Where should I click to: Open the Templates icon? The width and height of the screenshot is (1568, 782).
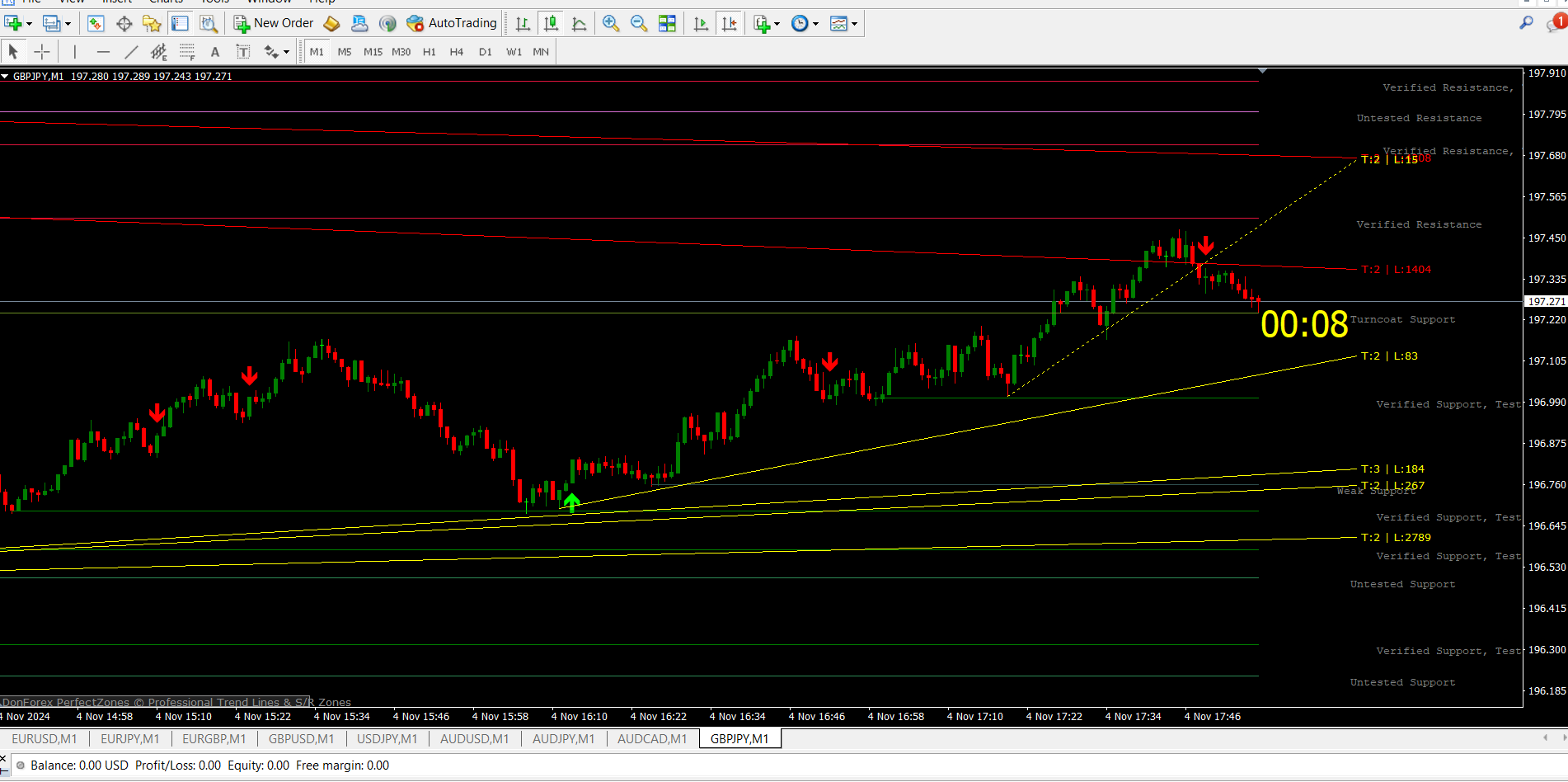838,23
